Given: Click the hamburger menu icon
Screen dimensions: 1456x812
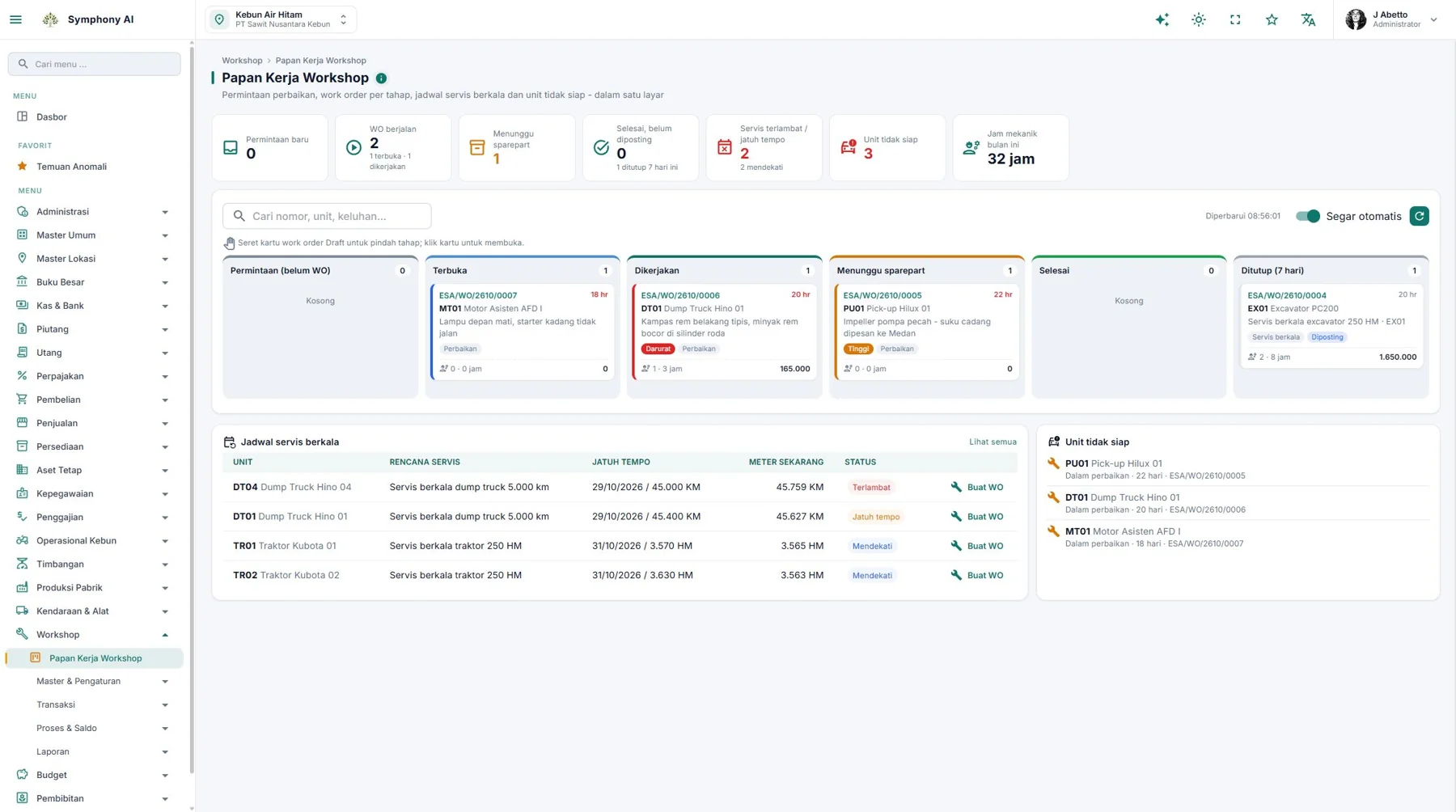Looking at the screenshot, I should pyautogui.click(x=15, y=19).
